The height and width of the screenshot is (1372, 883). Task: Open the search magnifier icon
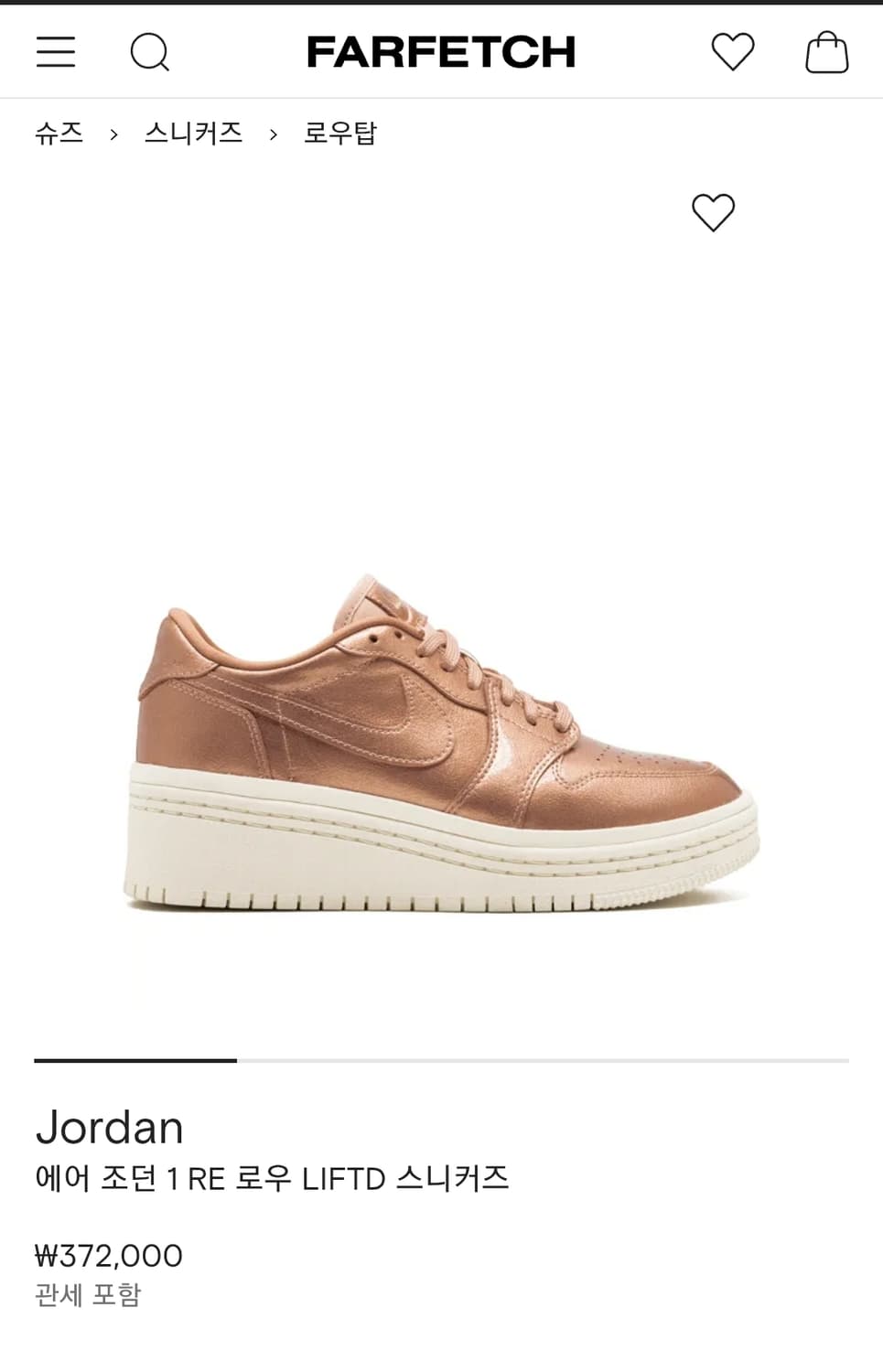coord(150,52)
